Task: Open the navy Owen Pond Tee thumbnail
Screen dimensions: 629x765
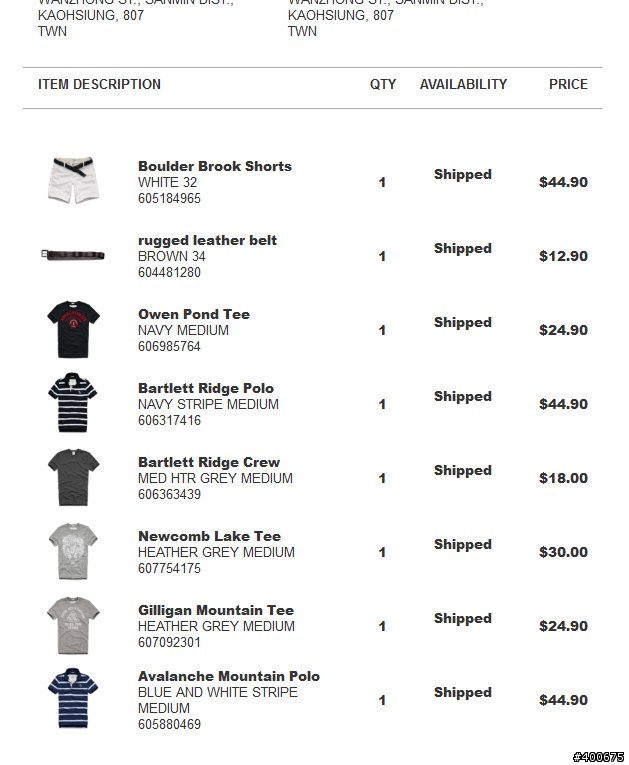Action: (73, 329)
